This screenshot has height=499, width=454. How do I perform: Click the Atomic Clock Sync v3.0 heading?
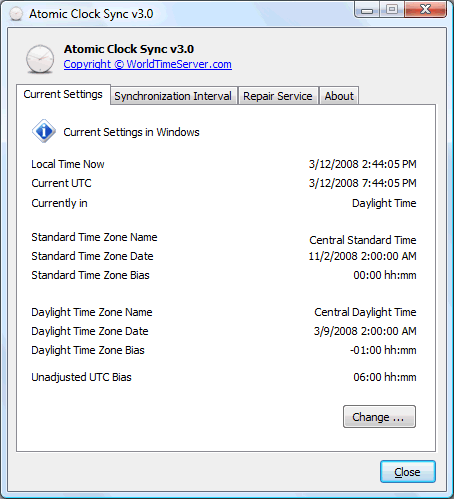pos(129,49)
